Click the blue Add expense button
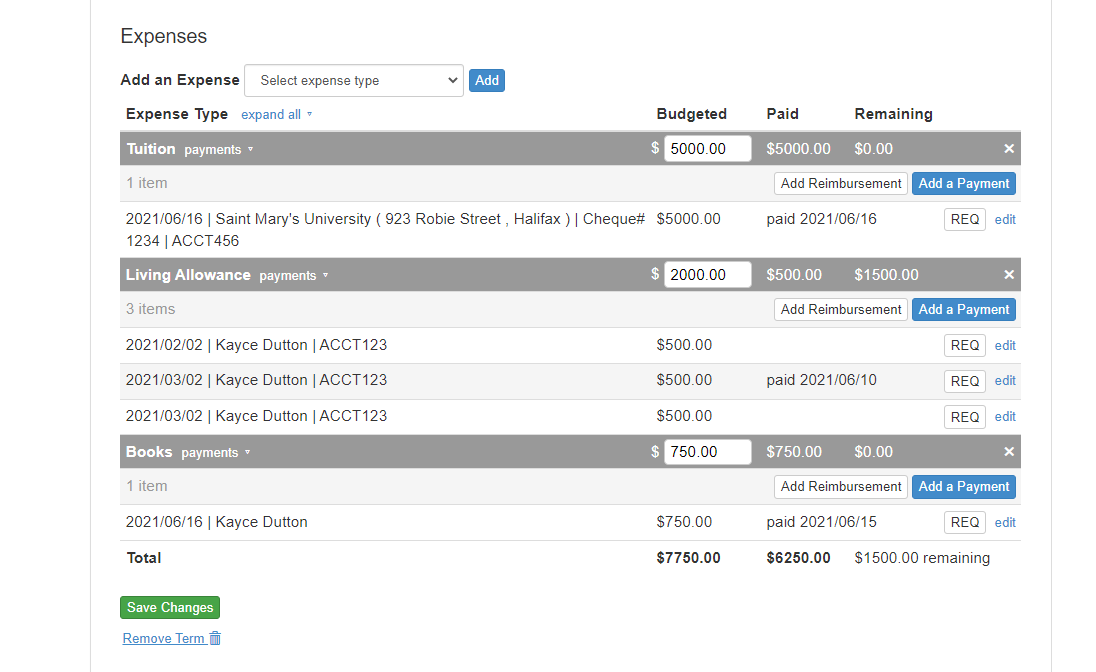This screenshot has height=672, width=1096. [x=486, y=80]
